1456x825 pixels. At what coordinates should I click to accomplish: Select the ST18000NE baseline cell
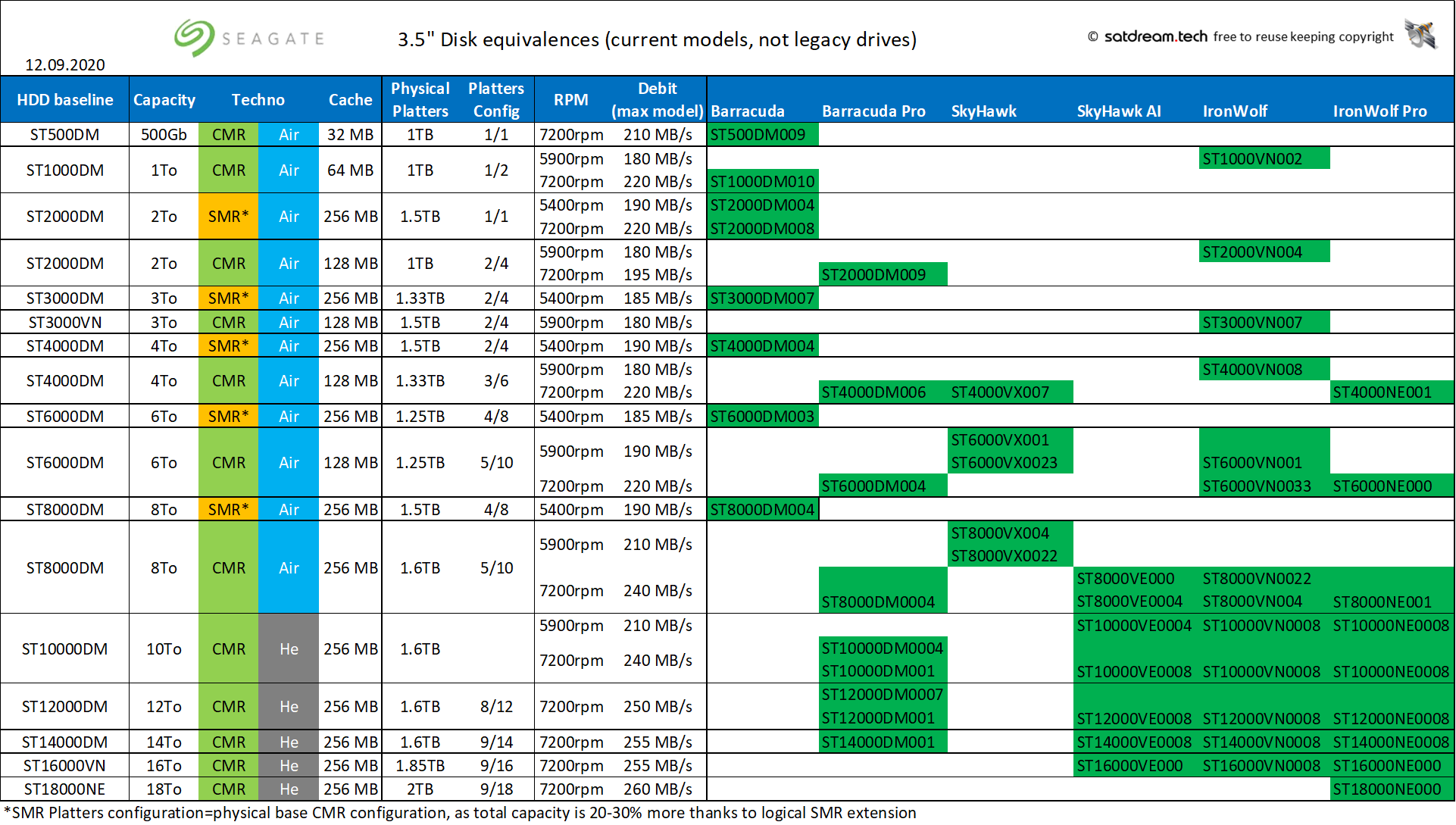coord(65,789)
